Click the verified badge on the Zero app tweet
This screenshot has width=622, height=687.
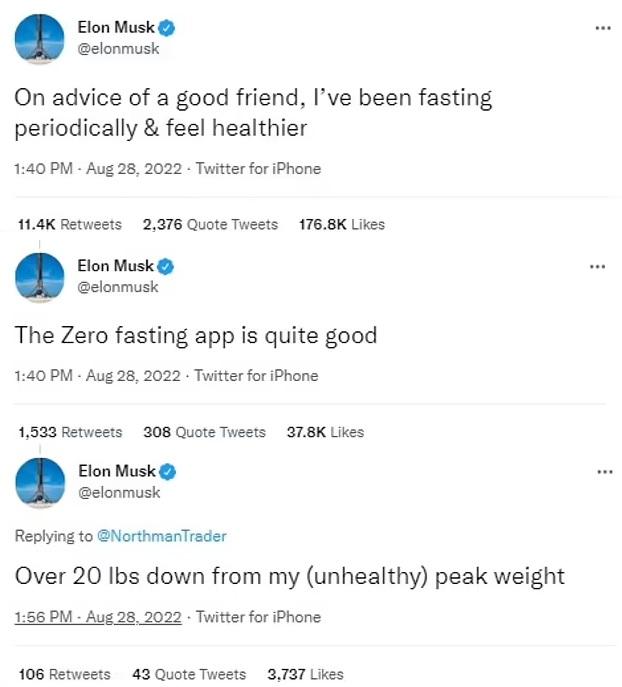167,266
